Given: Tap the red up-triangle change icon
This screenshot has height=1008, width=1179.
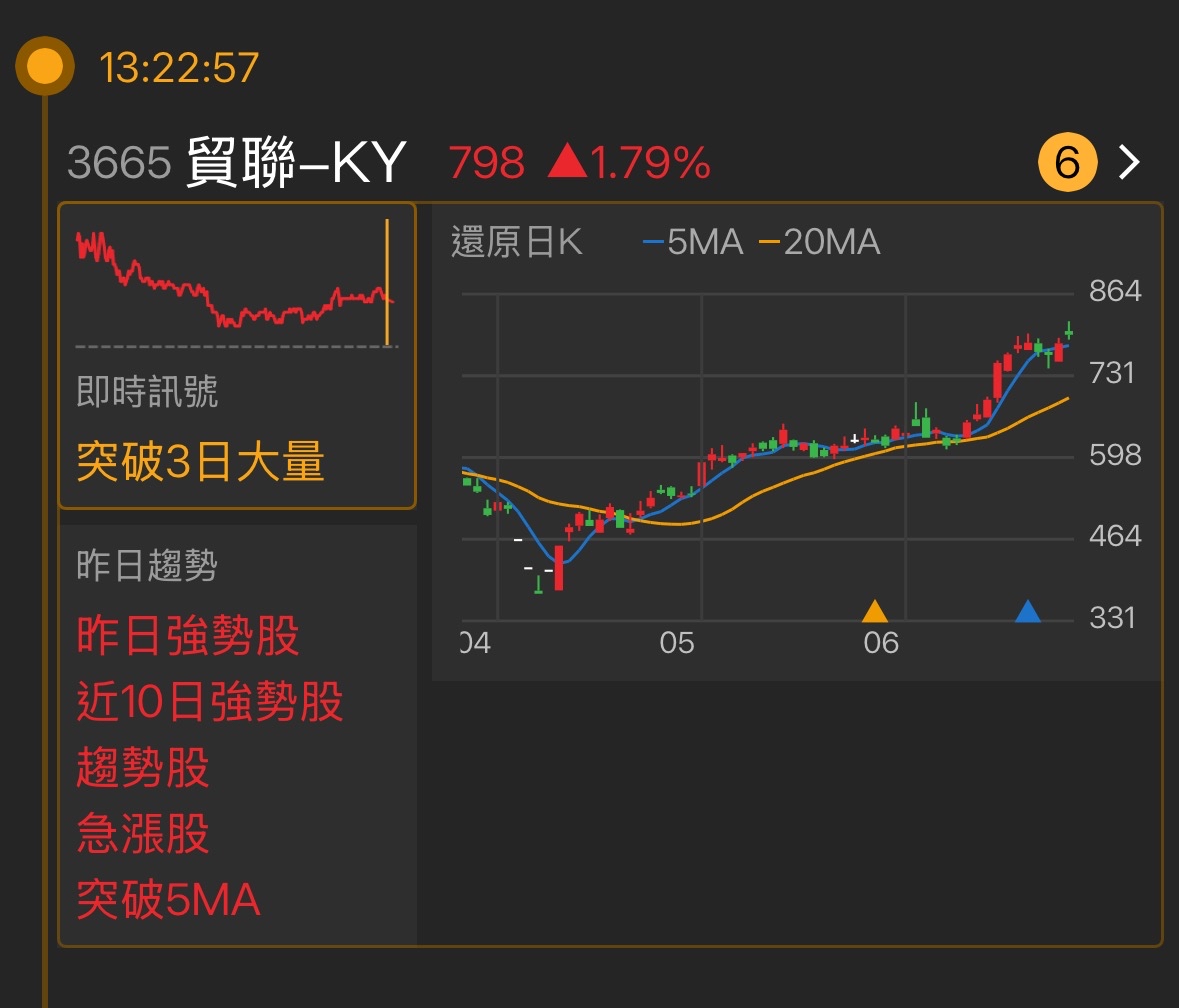Looking at the screenshot, I should [x=568, y=160].
